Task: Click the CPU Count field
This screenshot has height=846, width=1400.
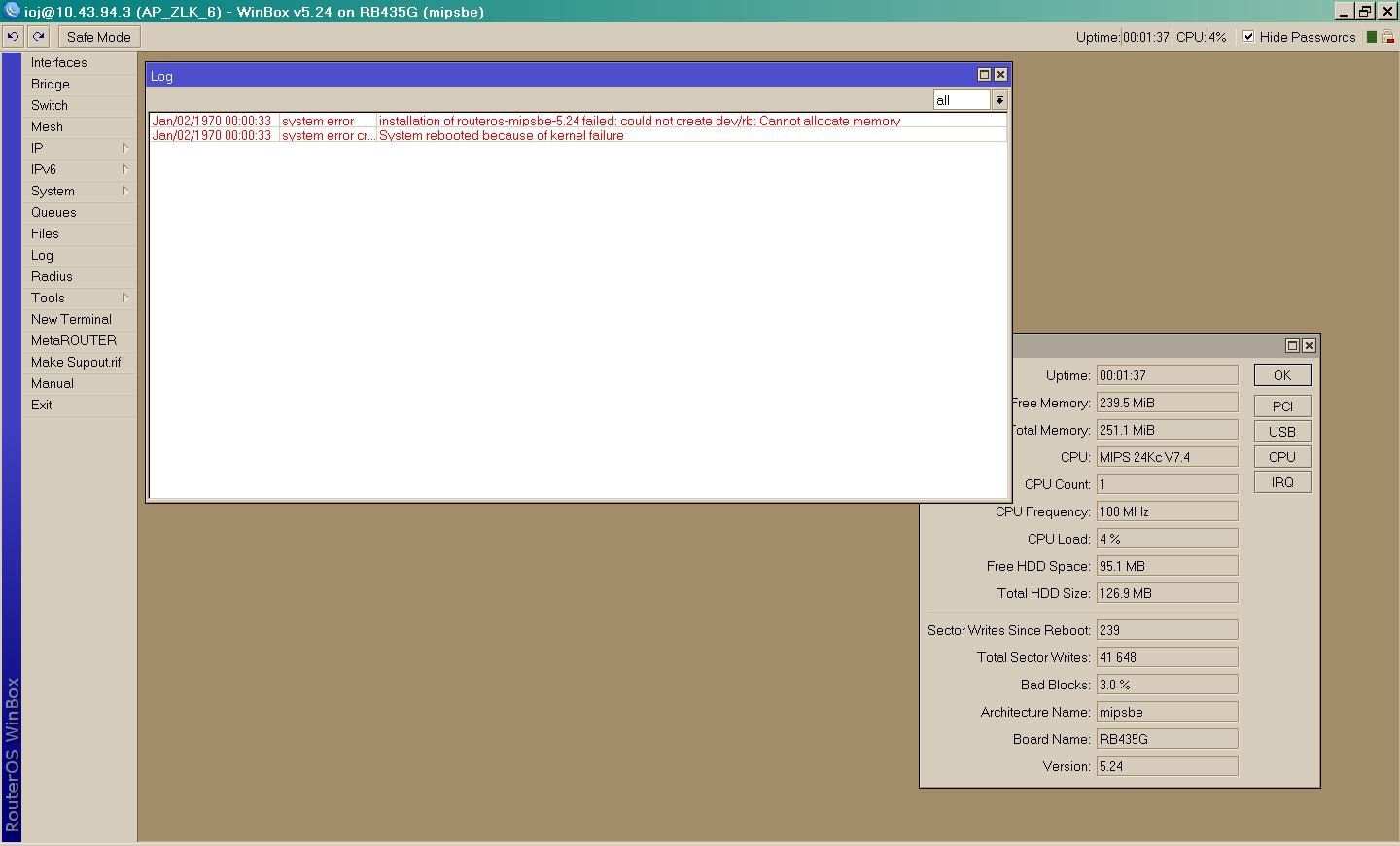Action: [1168, 484]
